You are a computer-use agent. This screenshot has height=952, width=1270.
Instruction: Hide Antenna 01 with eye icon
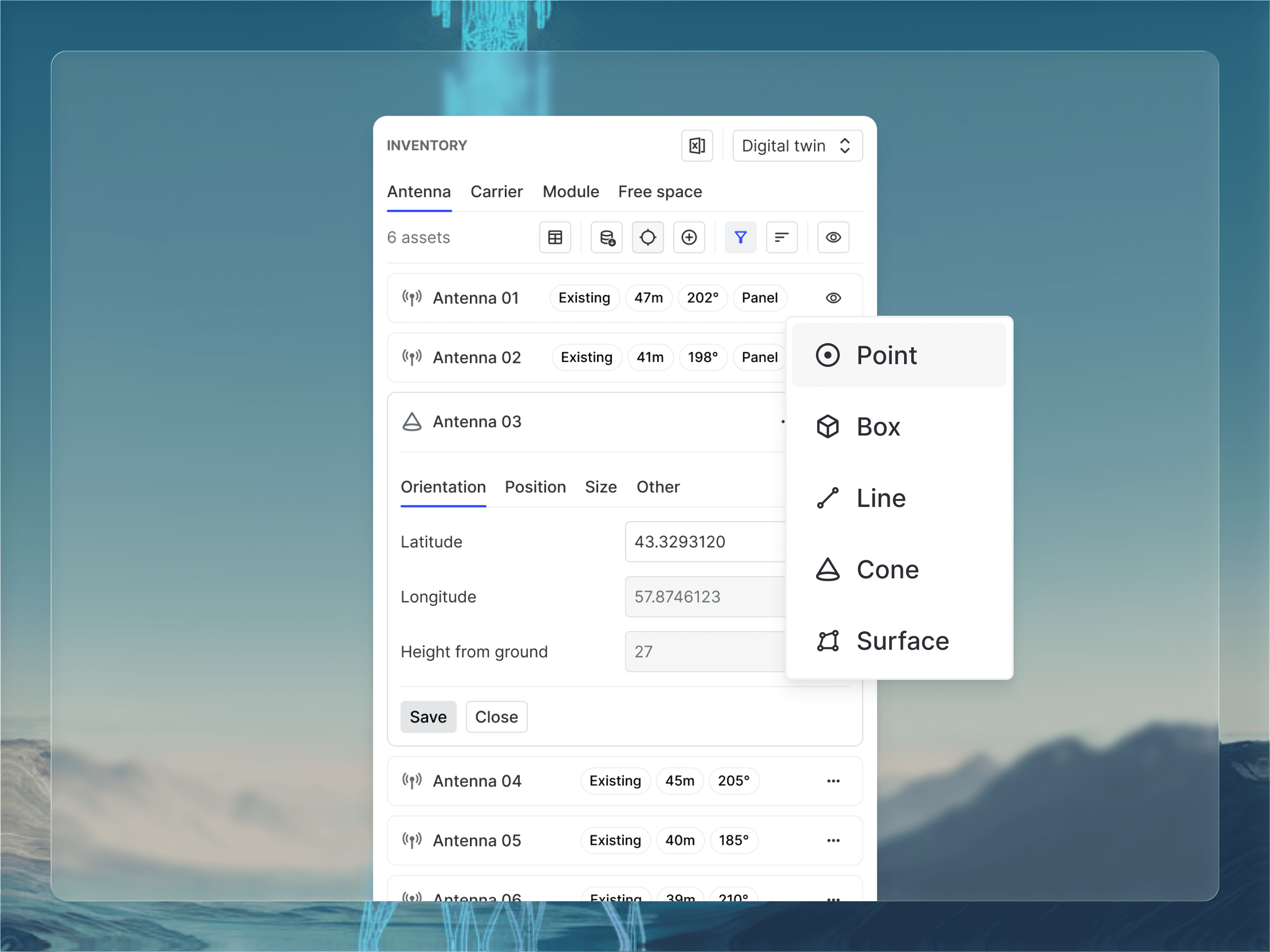[833, 298]
